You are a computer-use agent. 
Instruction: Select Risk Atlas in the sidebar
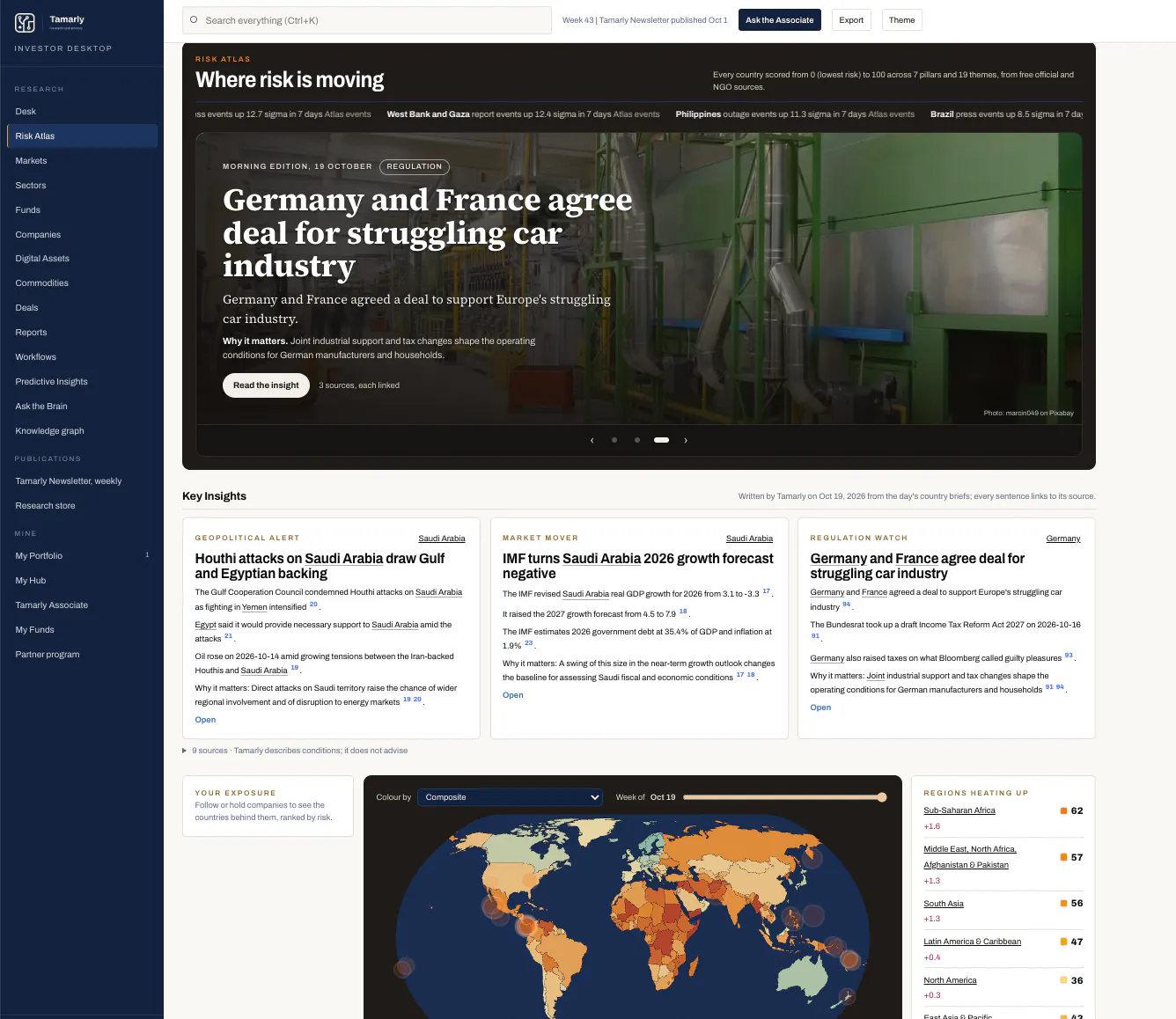click(x=82, y=136)
